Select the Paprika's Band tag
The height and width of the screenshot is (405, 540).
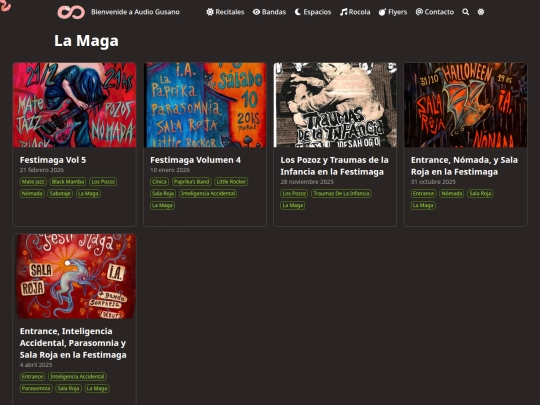(191, 182)
